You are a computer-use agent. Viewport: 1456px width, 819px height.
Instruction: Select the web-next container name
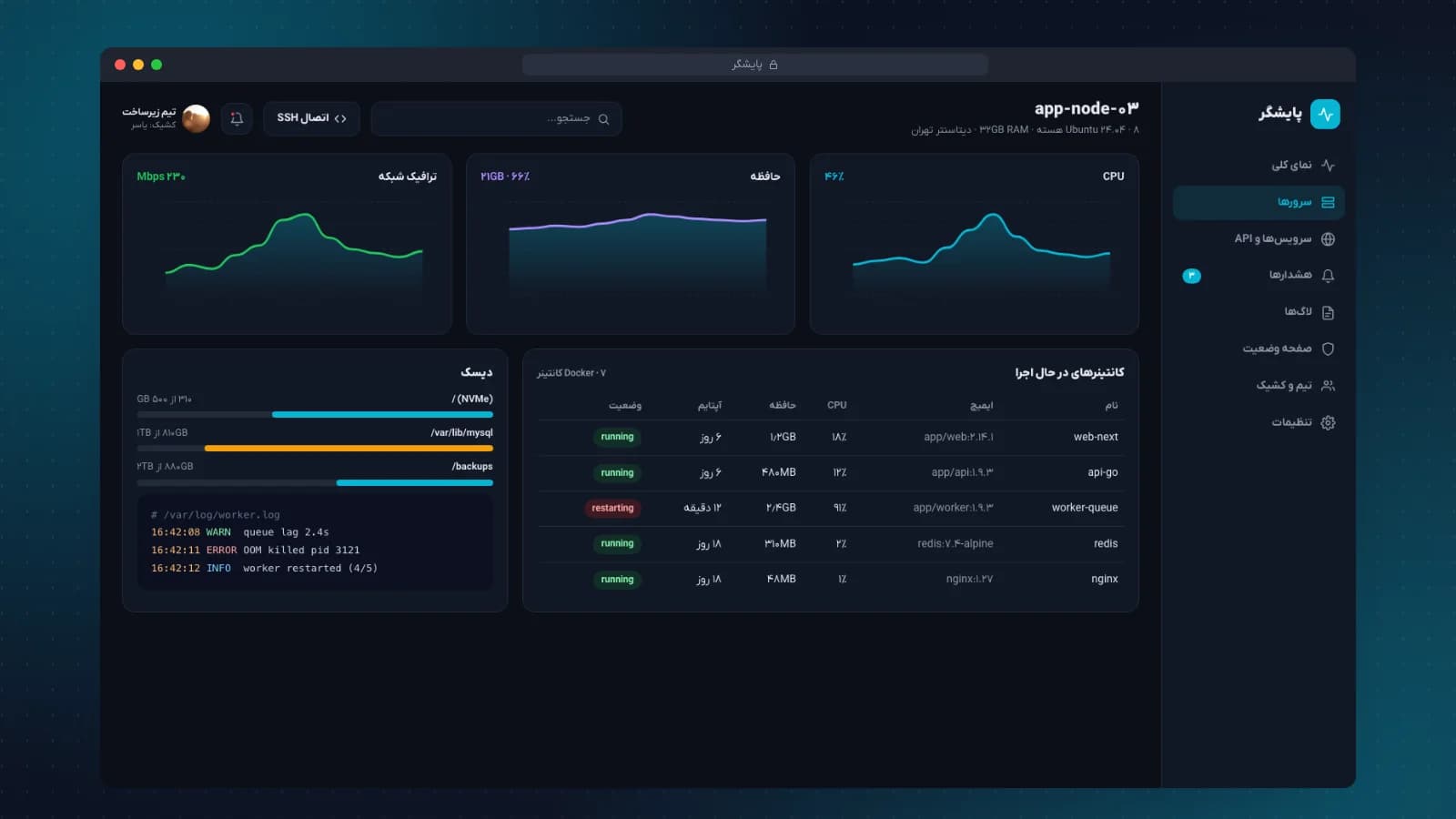(1096, 437)
